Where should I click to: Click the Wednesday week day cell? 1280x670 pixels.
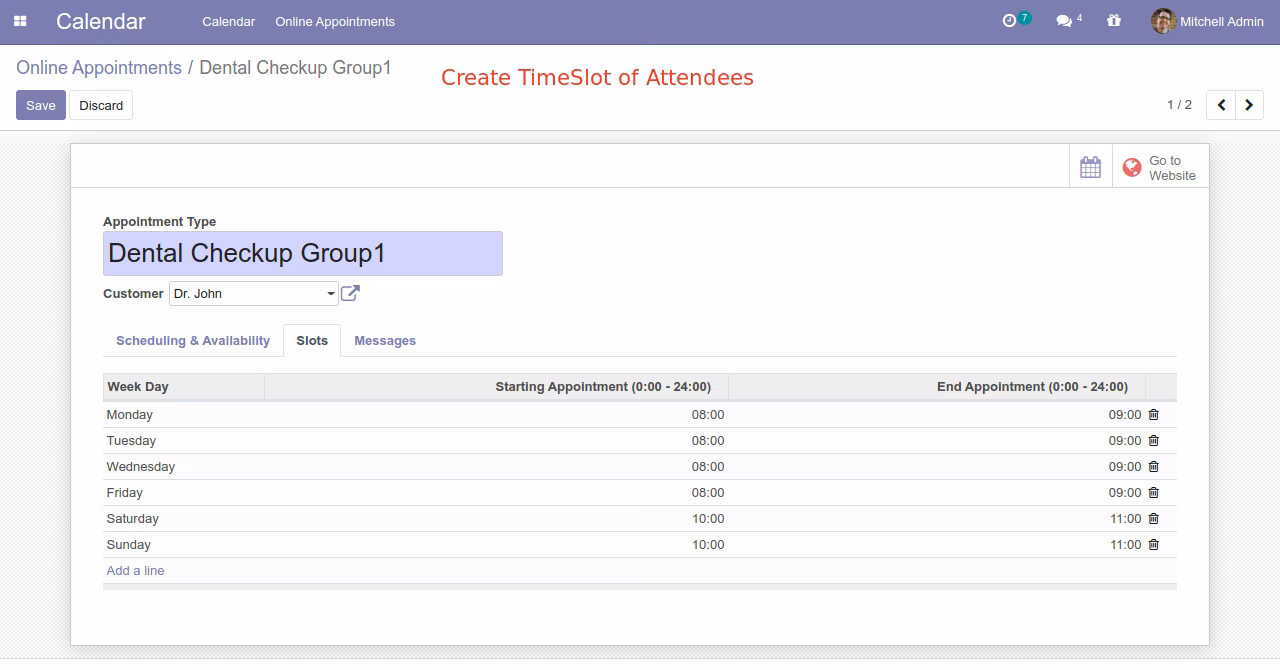[184, 466]
